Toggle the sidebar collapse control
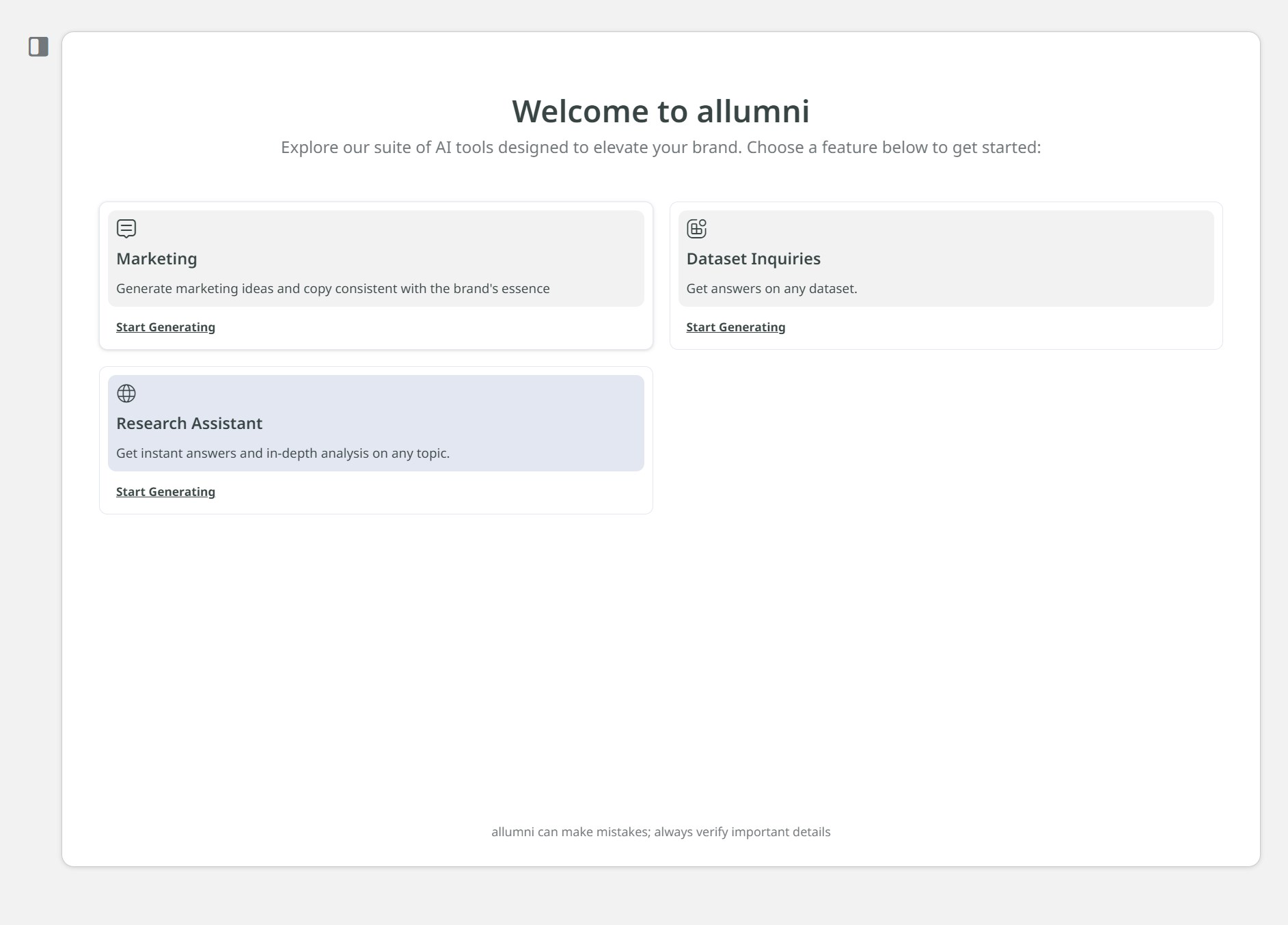Viewport: 1288px width, 925px height. click(x=38, y=46)
